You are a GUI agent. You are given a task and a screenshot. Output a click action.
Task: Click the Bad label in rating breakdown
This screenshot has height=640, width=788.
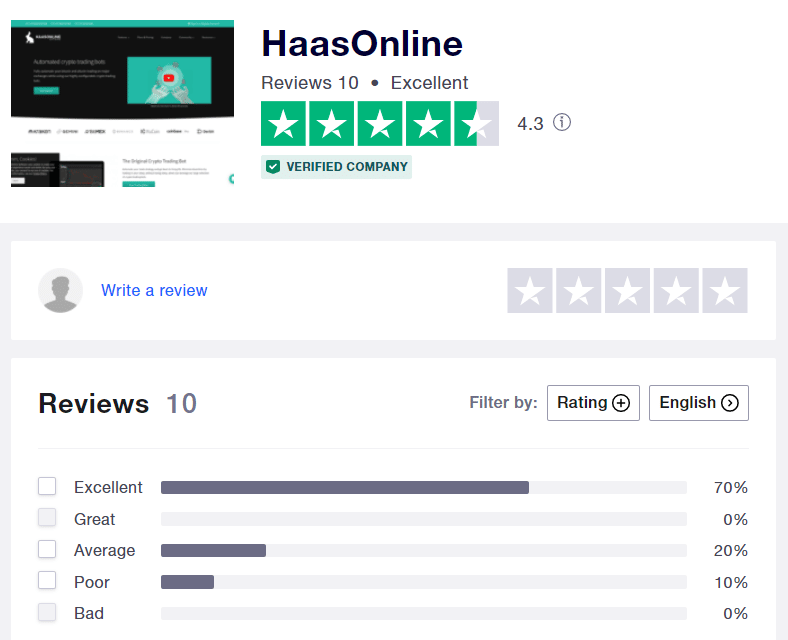pos(89,613)
